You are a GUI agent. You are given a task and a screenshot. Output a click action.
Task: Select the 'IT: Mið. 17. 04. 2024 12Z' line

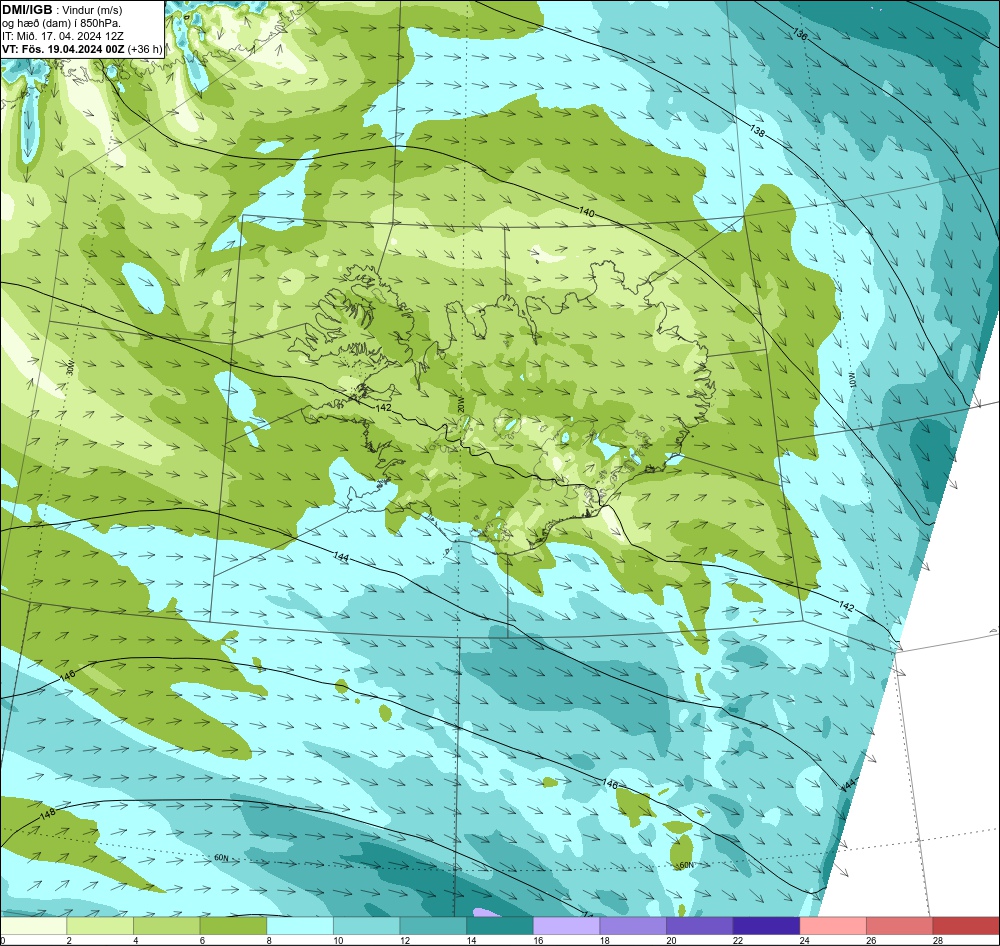pos(62,36)
